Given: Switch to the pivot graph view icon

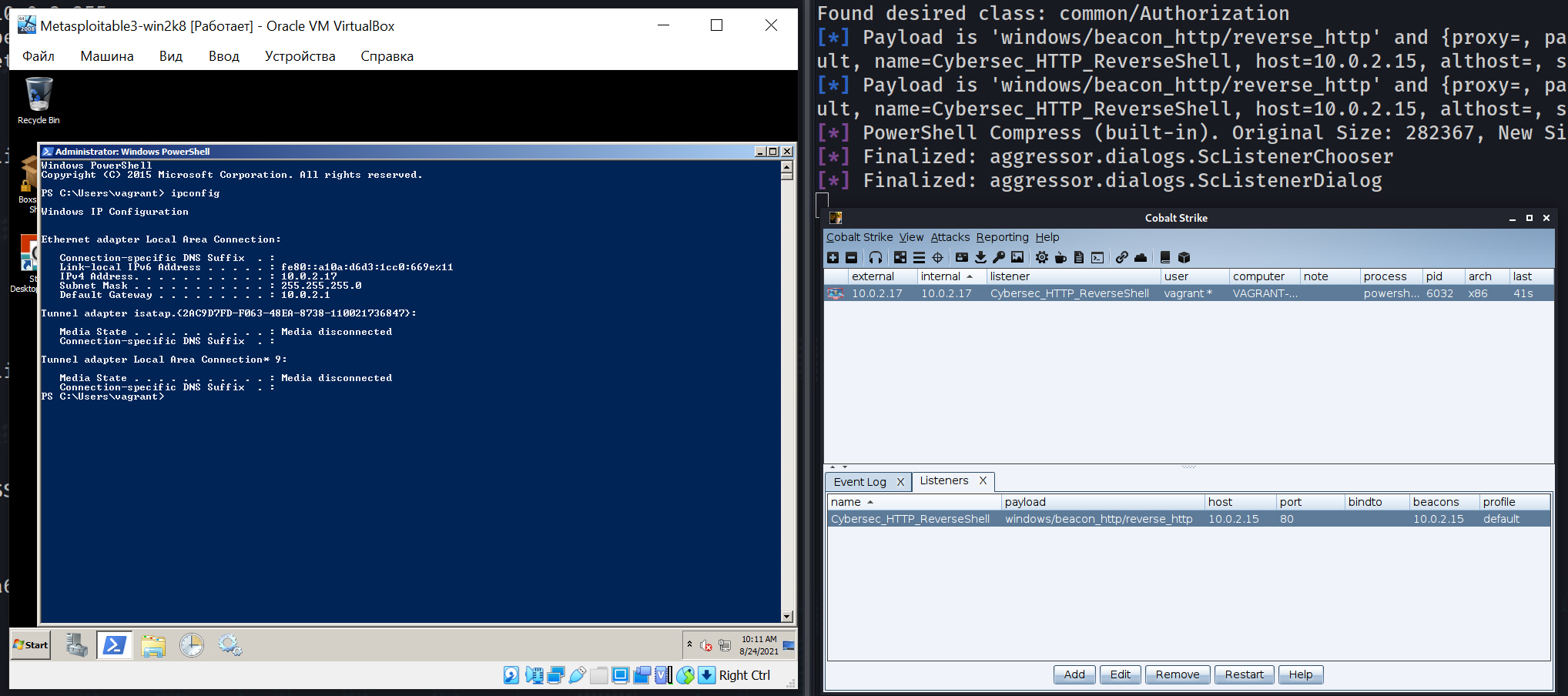Looking at the screenshot, I should (x=900, y=258).
